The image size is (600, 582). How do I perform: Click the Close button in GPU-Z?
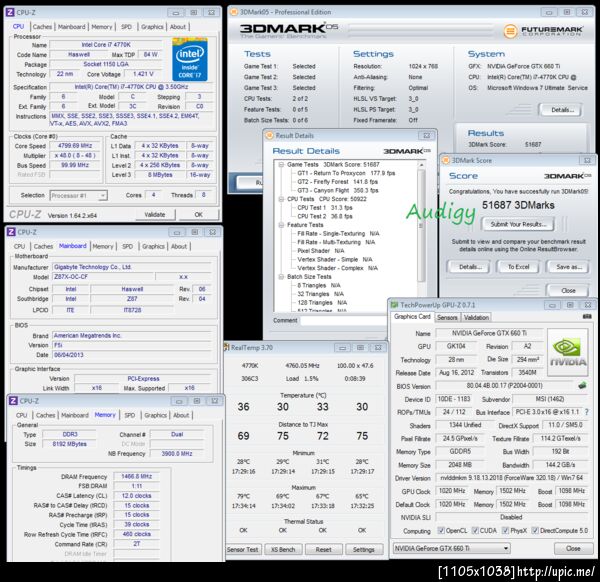tap(573, 548)
